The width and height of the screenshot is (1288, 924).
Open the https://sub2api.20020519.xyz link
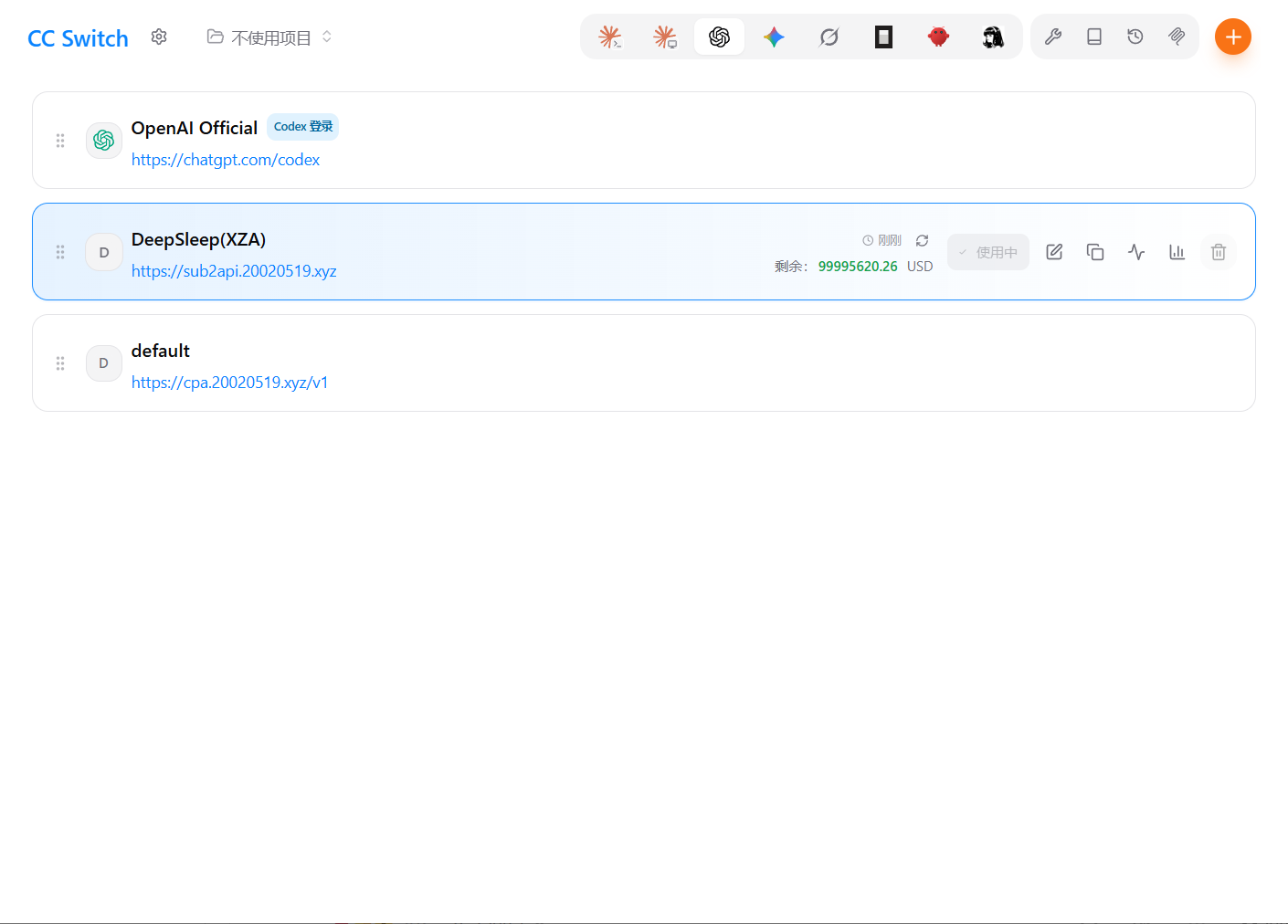[234, 271]
